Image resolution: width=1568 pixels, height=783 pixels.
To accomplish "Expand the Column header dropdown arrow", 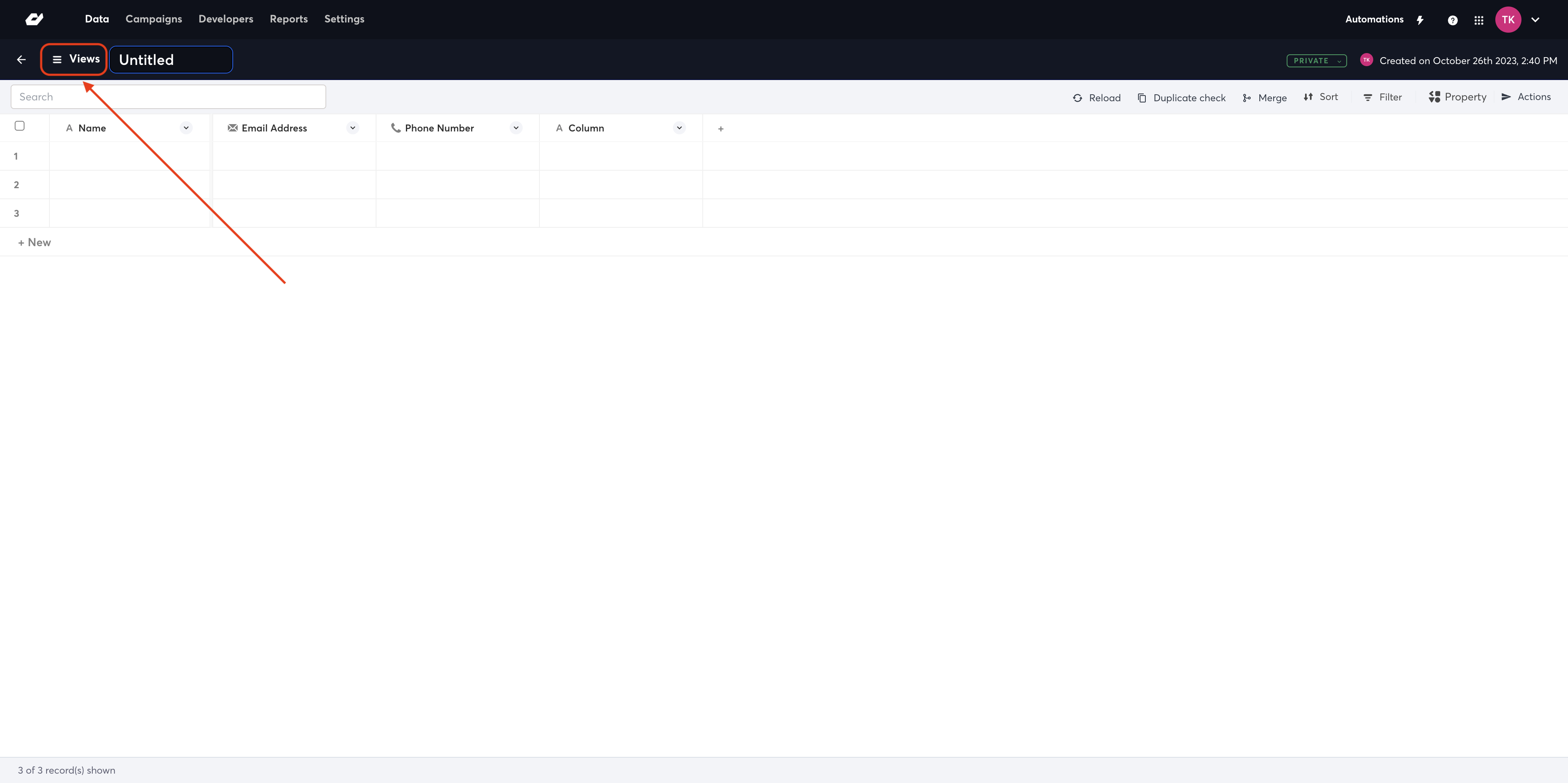I will tap(679, 128).
